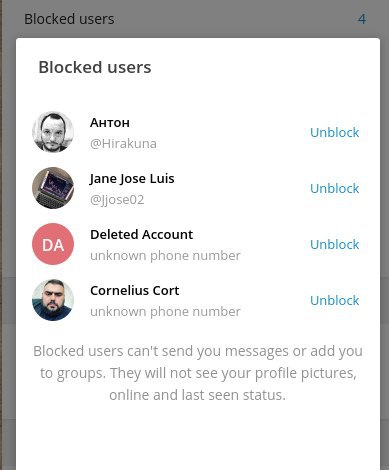
Task: Click Jane Jose Luis laptop avatar
Action: point(53,188)
